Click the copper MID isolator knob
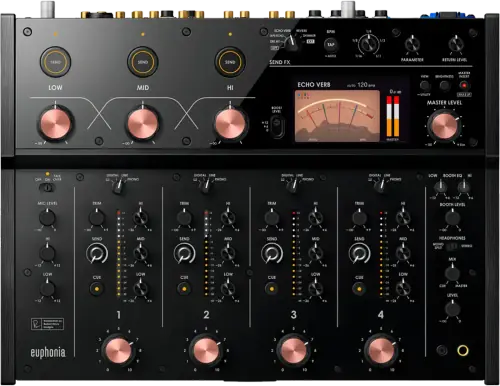Viewport: 500px width, 386px height. (x=143, y=124)
